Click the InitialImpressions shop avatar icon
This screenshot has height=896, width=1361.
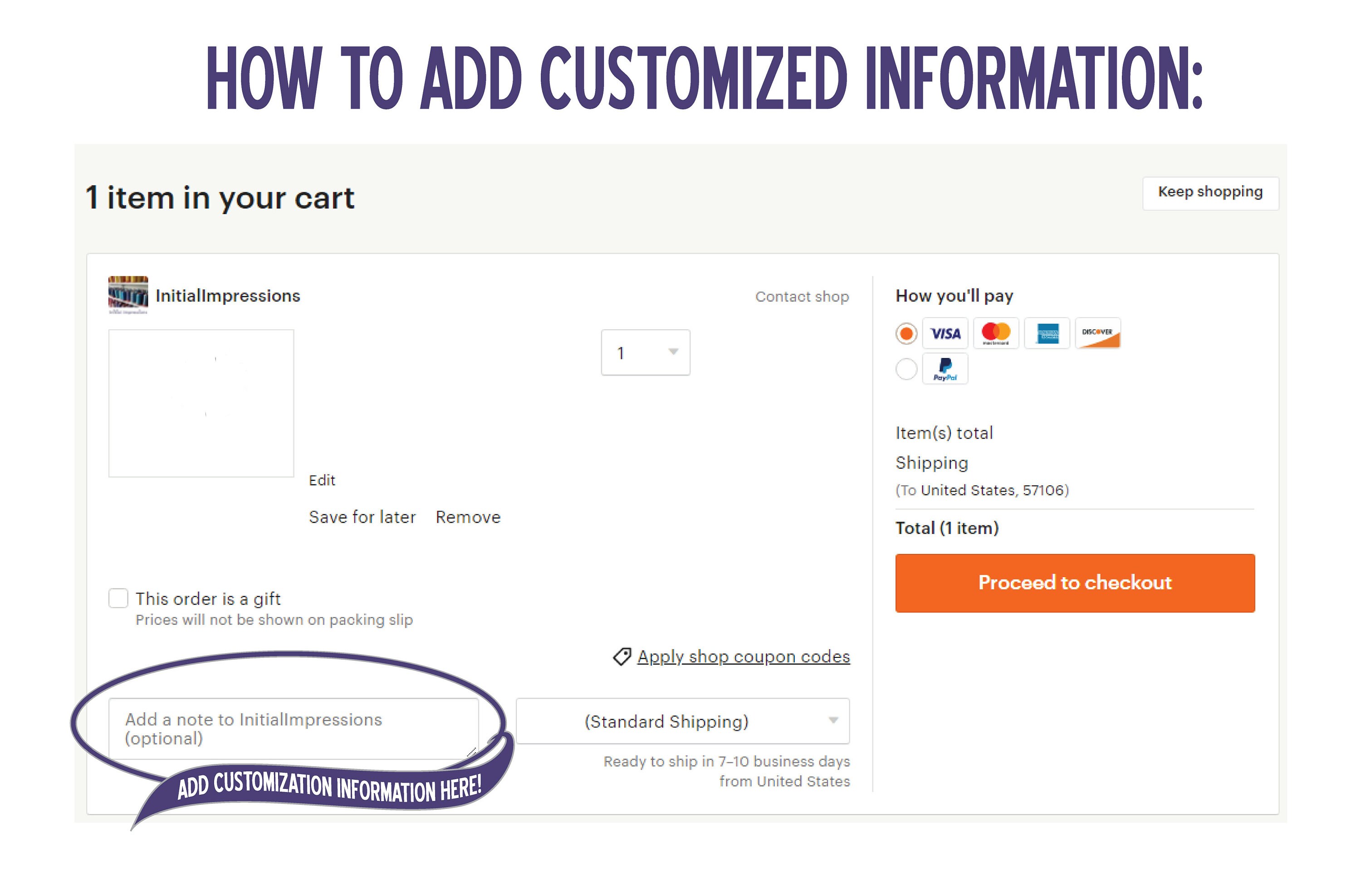128,294
